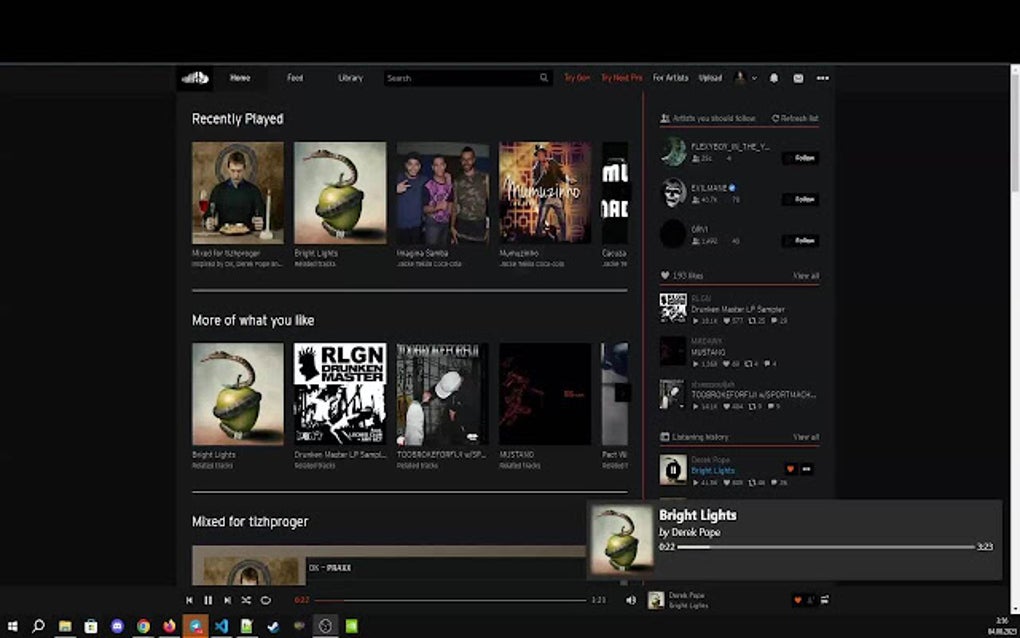The image size is (1020, 638).
Task: Click the volume speaker icon
Action: (629, 600)
